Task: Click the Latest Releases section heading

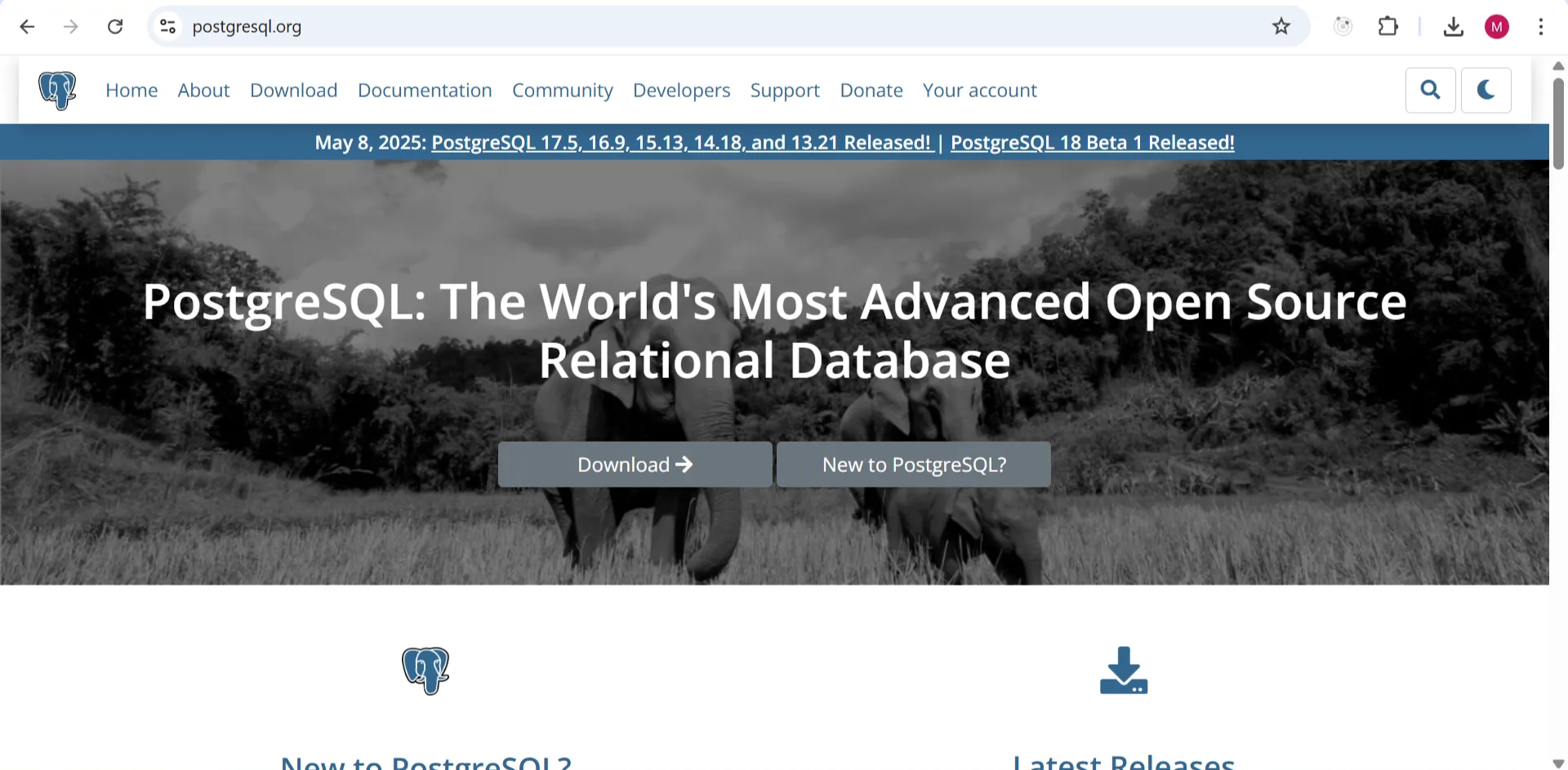Action: (x=1124, y=763)
